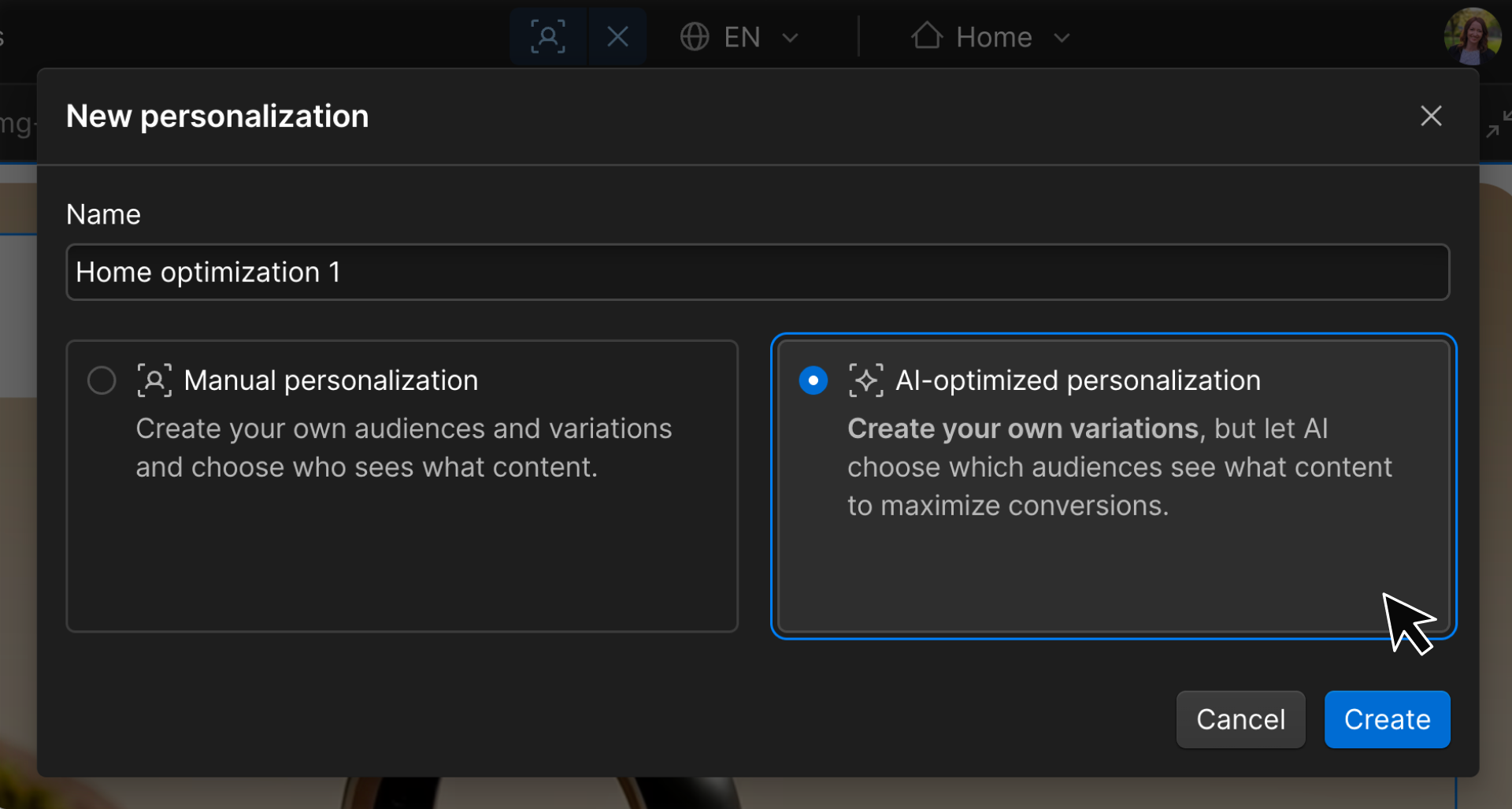Click the EN chevron arrow
Viewport: 1512px width, 809px height.
pyautogui.click(x=791, y=38)
